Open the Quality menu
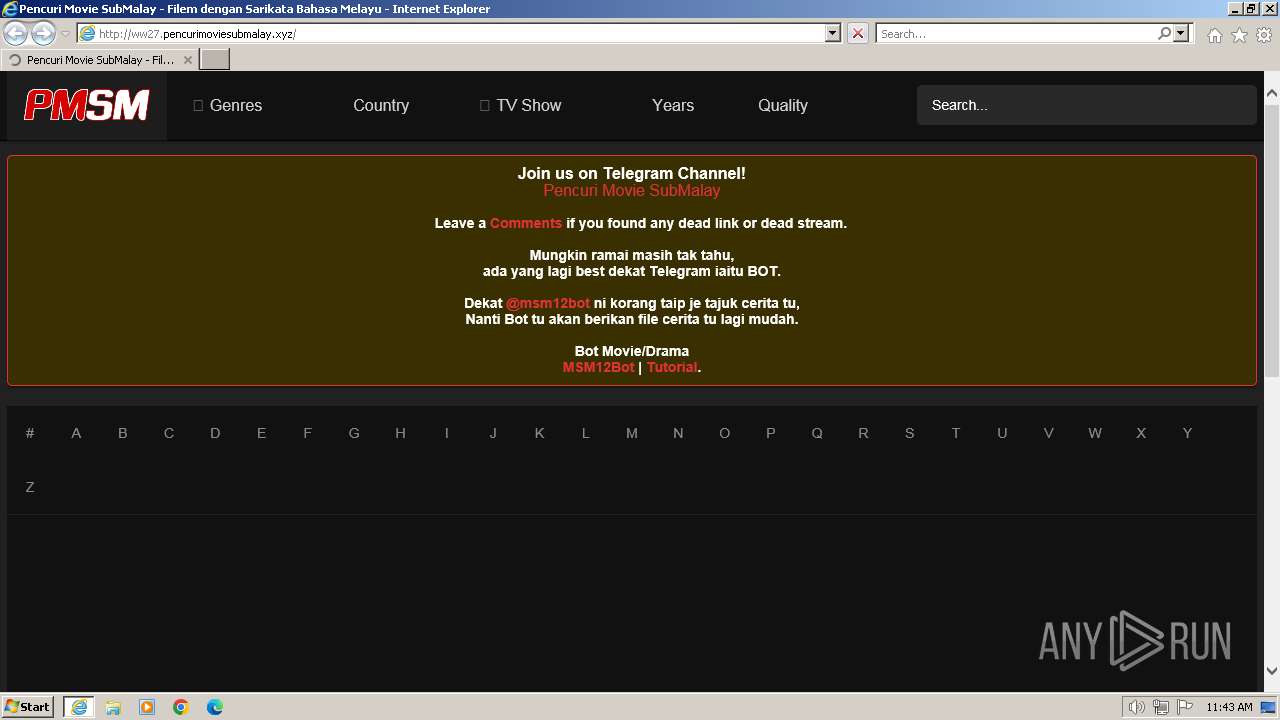1280x720 pixels. click(783, 105)
